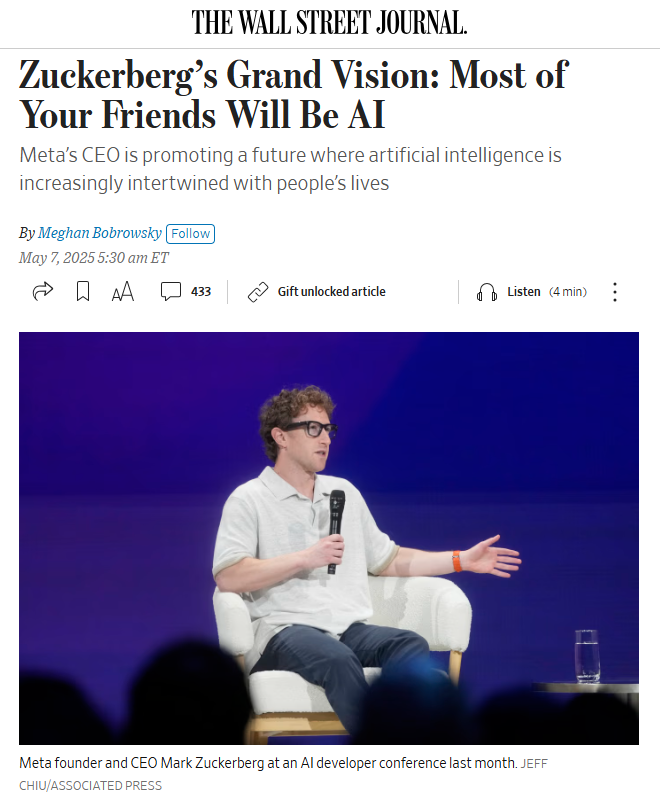660x807 pixels.
Task: Click Gift unlocked article text
Action: [332, 292]
